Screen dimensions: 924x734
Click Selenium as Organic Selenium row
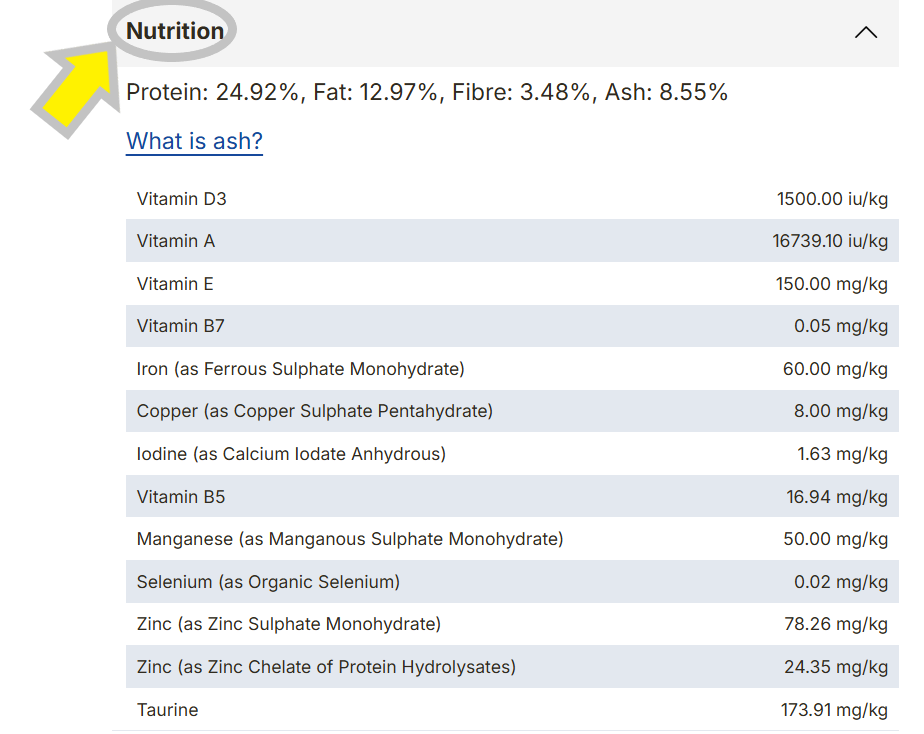point(512,582)
